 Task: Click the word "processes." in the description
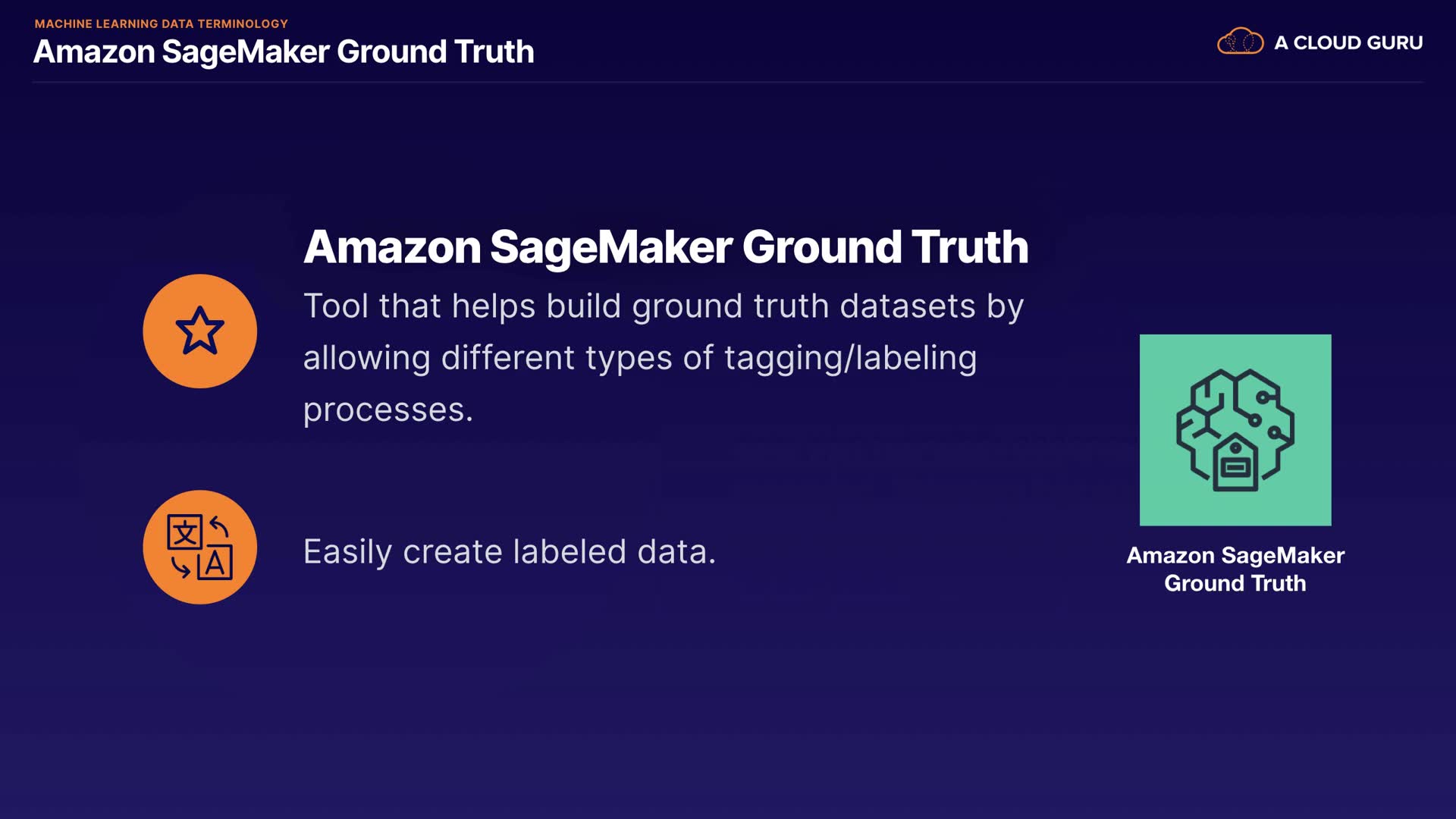(388, 409)
